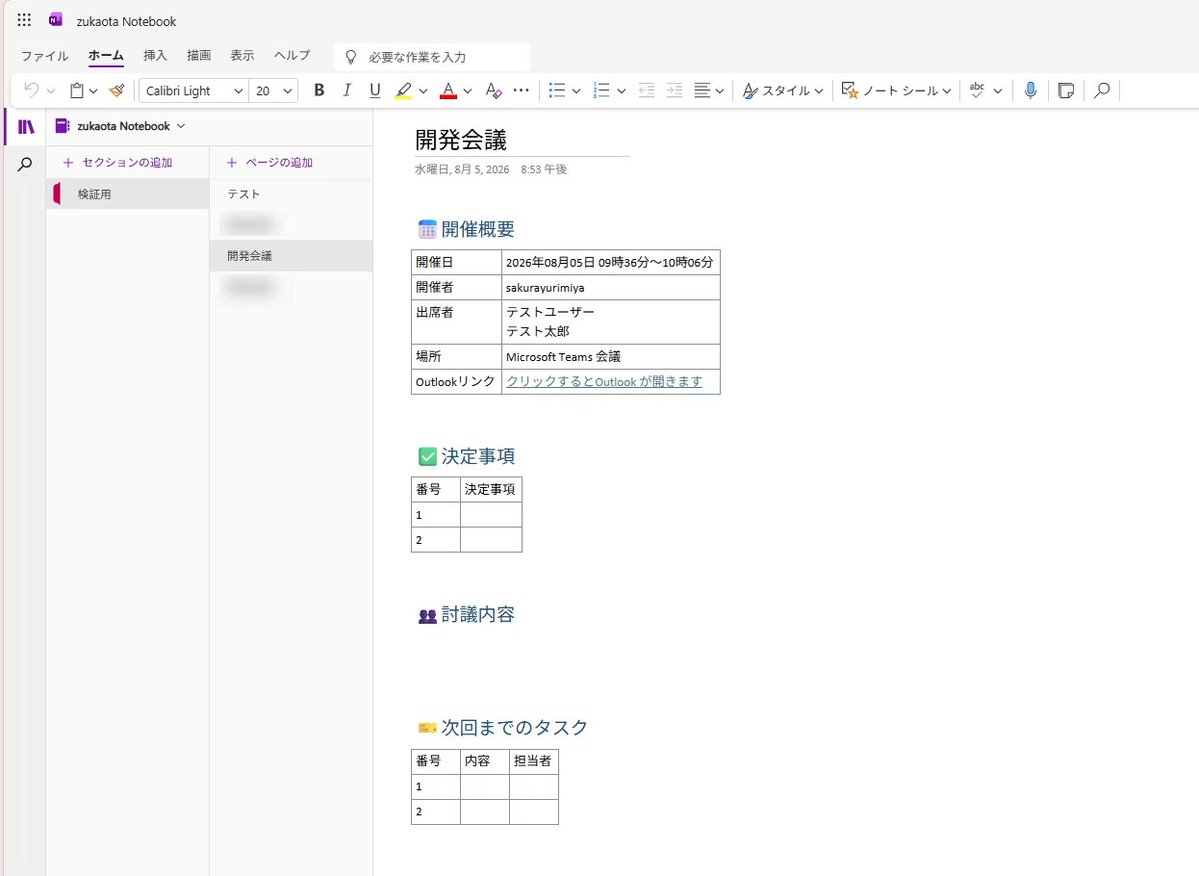Open the ファイル menu
Image resolution: width=1199 pixels, height=876 pixels.
tap(44, 56)
